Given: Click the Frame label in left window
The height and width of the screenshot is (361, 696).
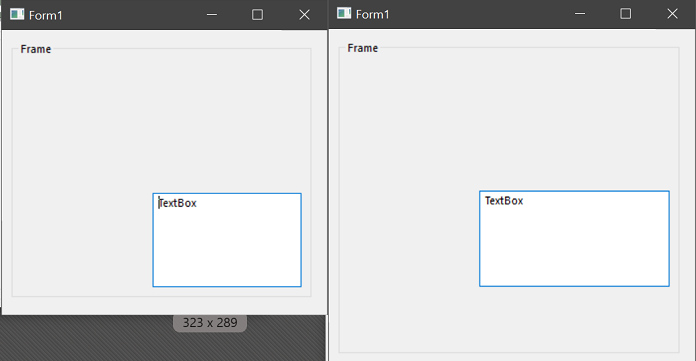Looking at the screenshot, I should pyautogui.click(x=36, y=49).
